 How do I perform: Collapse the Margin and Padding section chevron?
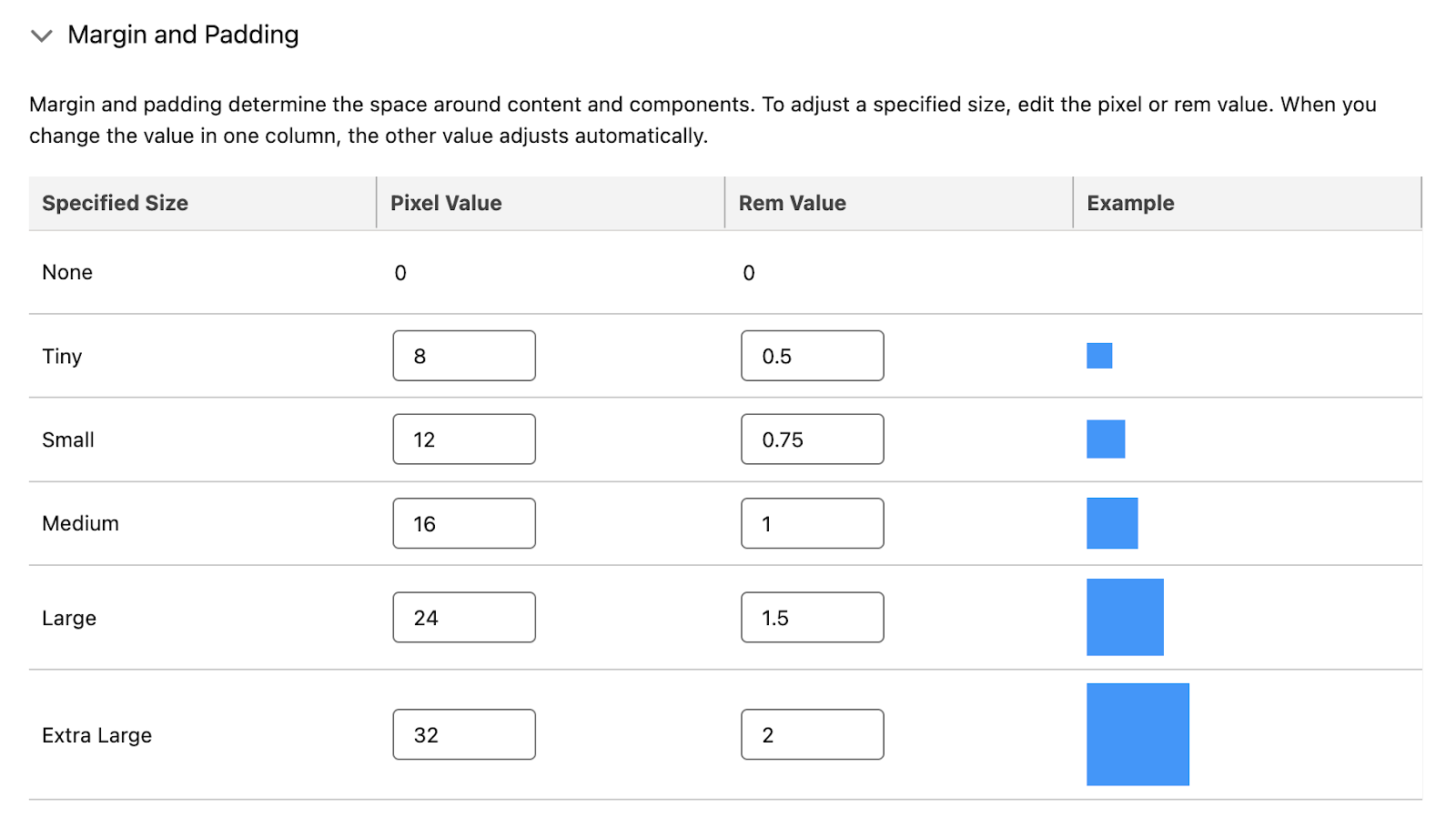pos(42,35)
